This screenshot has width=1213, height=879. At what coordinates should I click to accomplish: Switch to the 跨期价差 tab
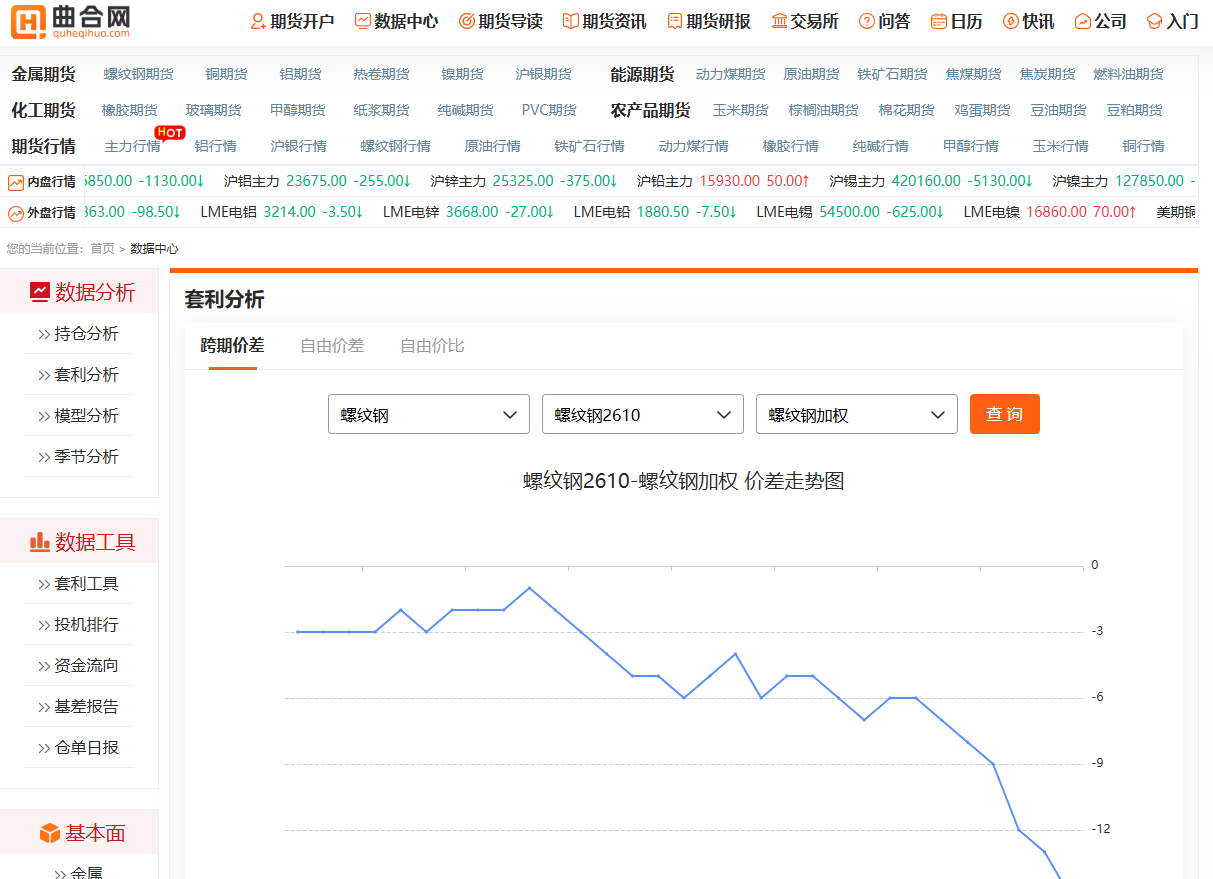point(233,346)
